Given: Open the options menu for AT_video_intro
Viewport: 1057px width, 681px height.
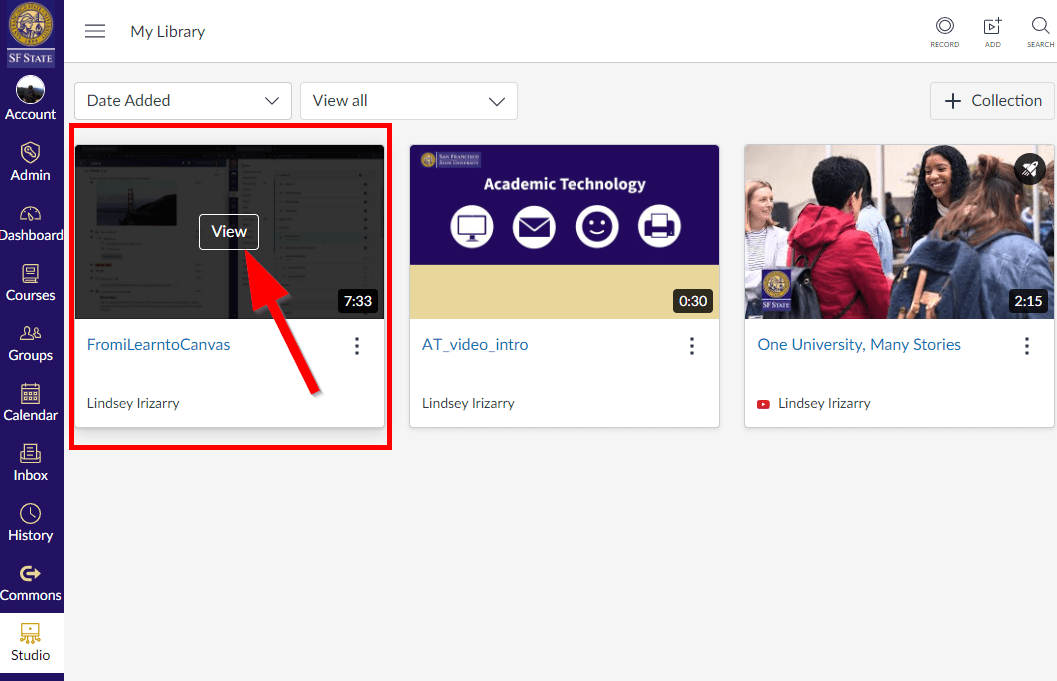Looking at the screenshot, I should click(x=691, y=345).
